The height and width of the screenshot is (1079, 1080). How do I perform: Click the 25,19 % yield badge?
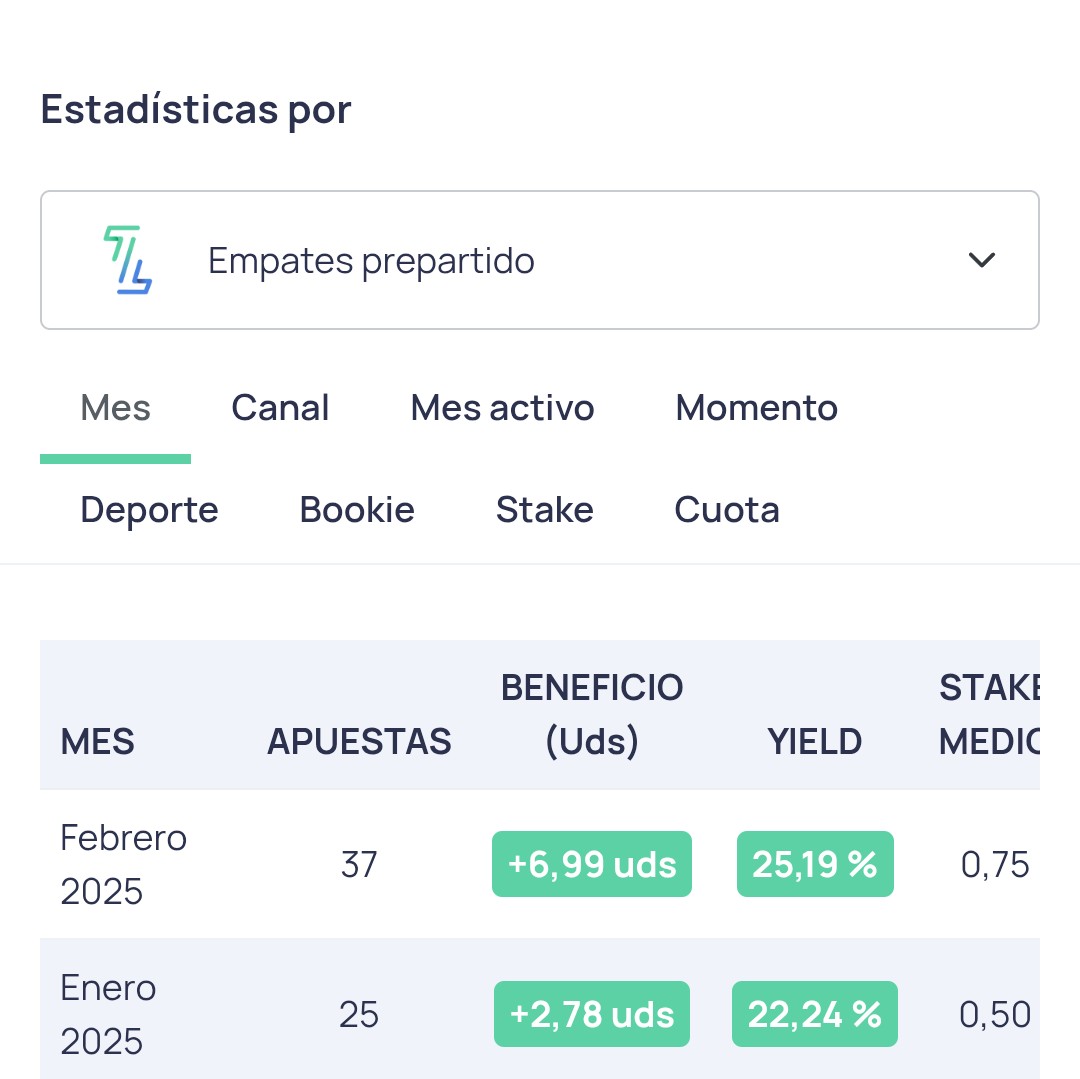815,864
